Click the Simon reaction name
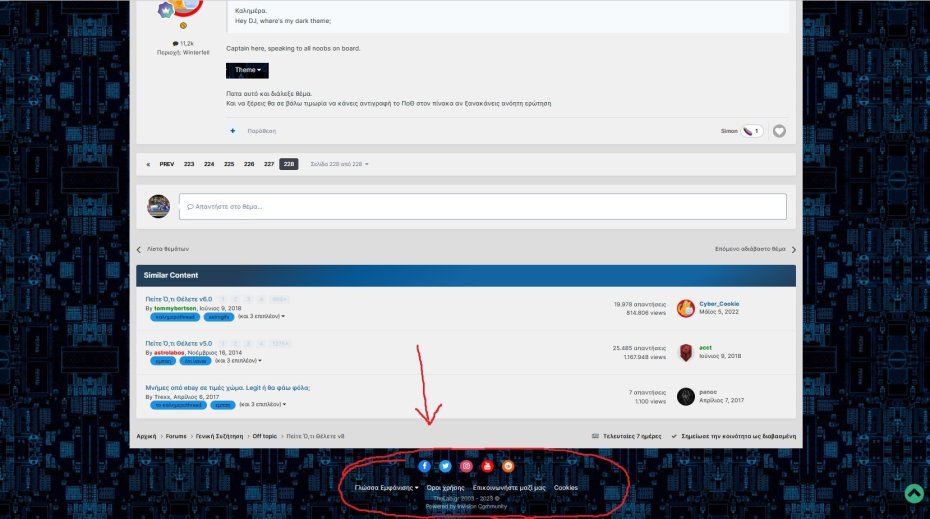The width and height of the screenshot is (930, 519). click(729, 131)
